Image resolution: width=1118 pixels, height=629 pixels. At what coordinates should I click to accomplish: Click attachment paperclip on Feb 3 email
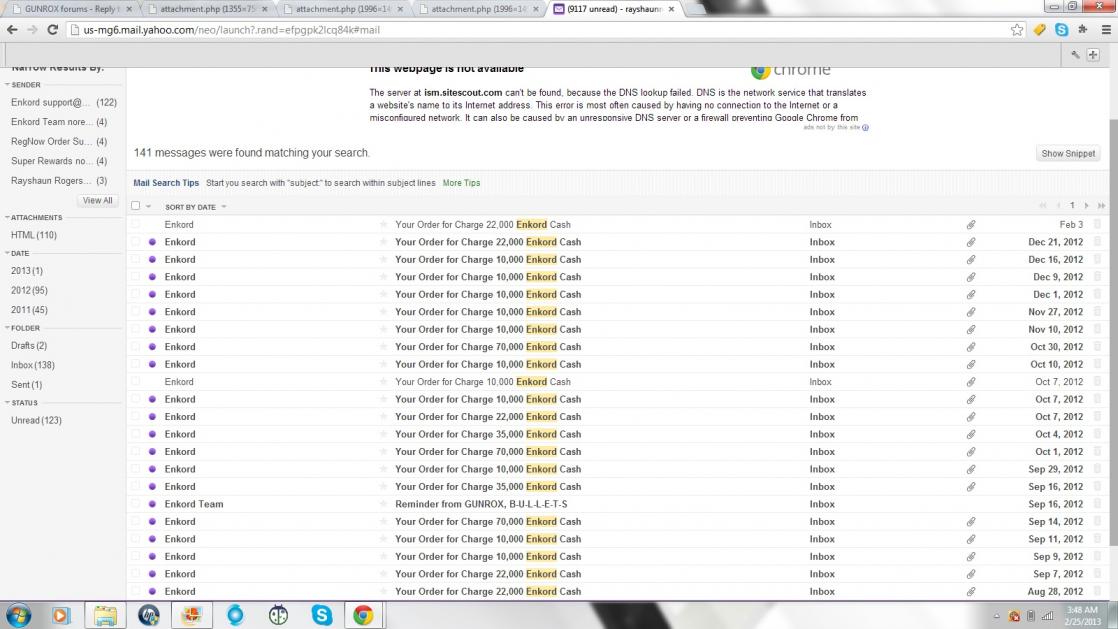[970, 225]
